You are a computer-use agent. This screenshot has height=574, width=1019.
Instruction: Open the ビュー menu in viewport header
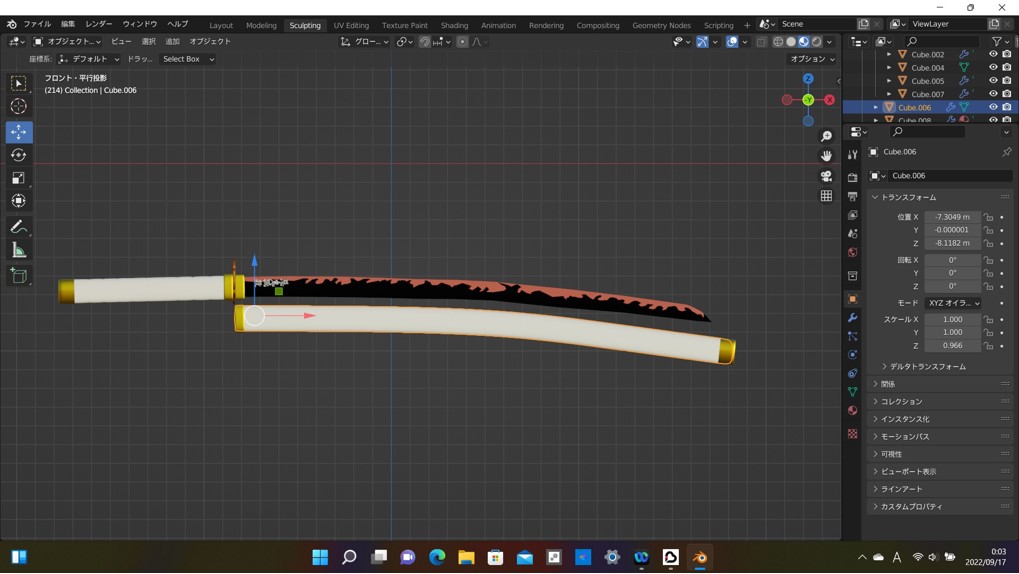pyautogui.click(x=121, y=42)
